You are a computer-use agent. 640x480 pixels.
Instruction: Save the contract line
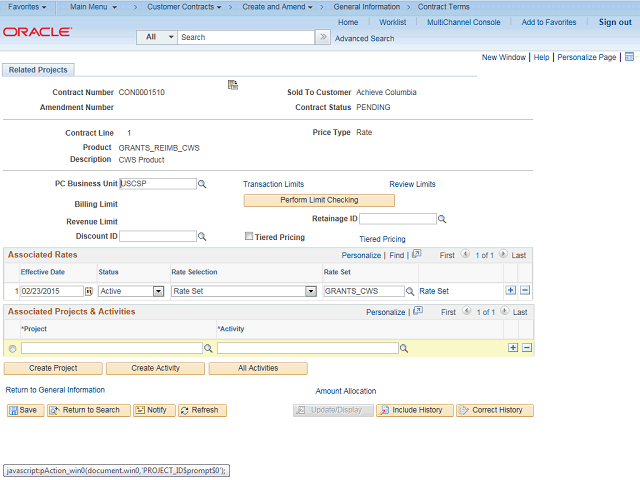pos(25,410)
